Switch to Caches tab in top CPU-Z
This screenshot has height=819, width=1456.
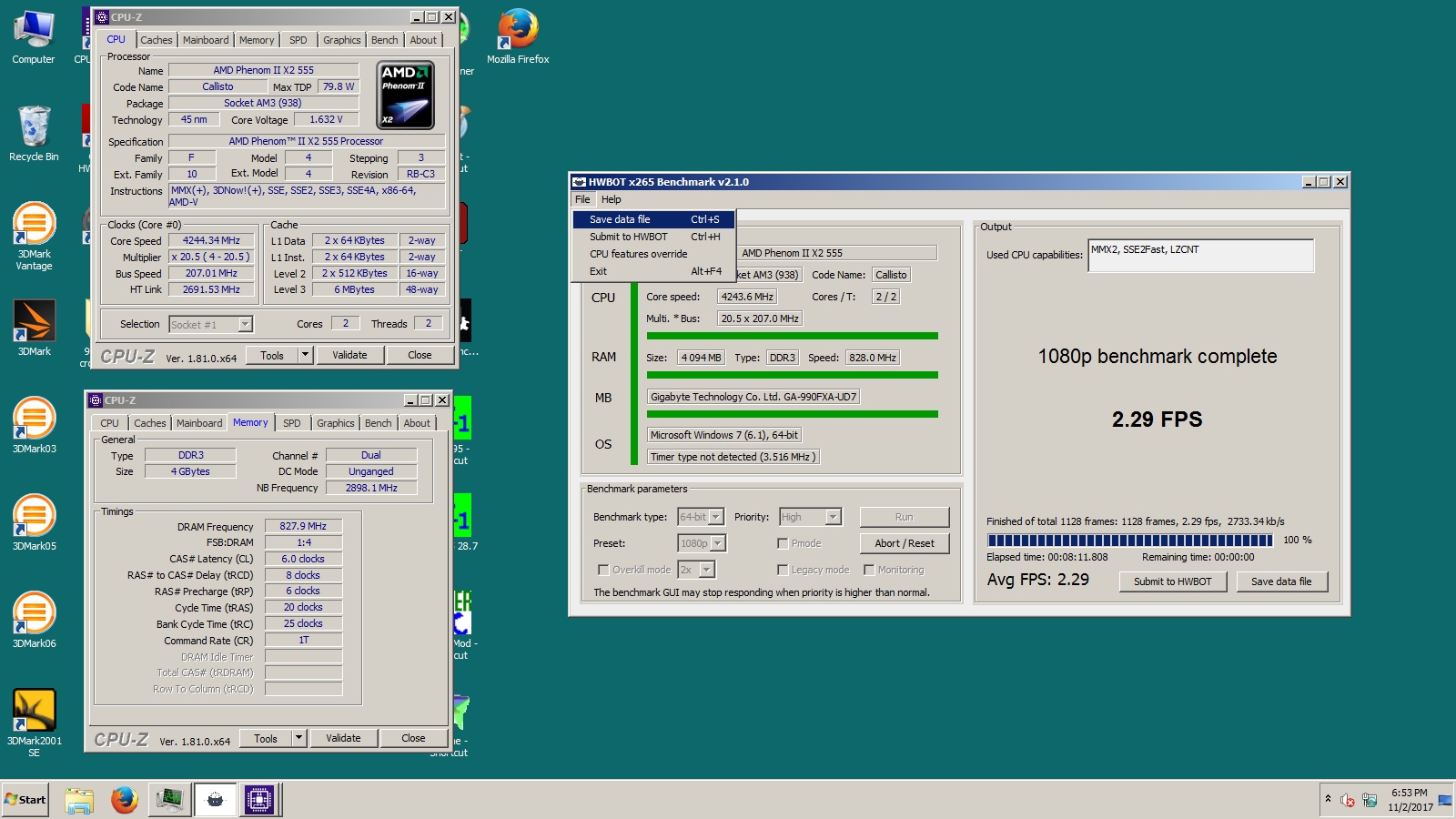tap(156, 40)
